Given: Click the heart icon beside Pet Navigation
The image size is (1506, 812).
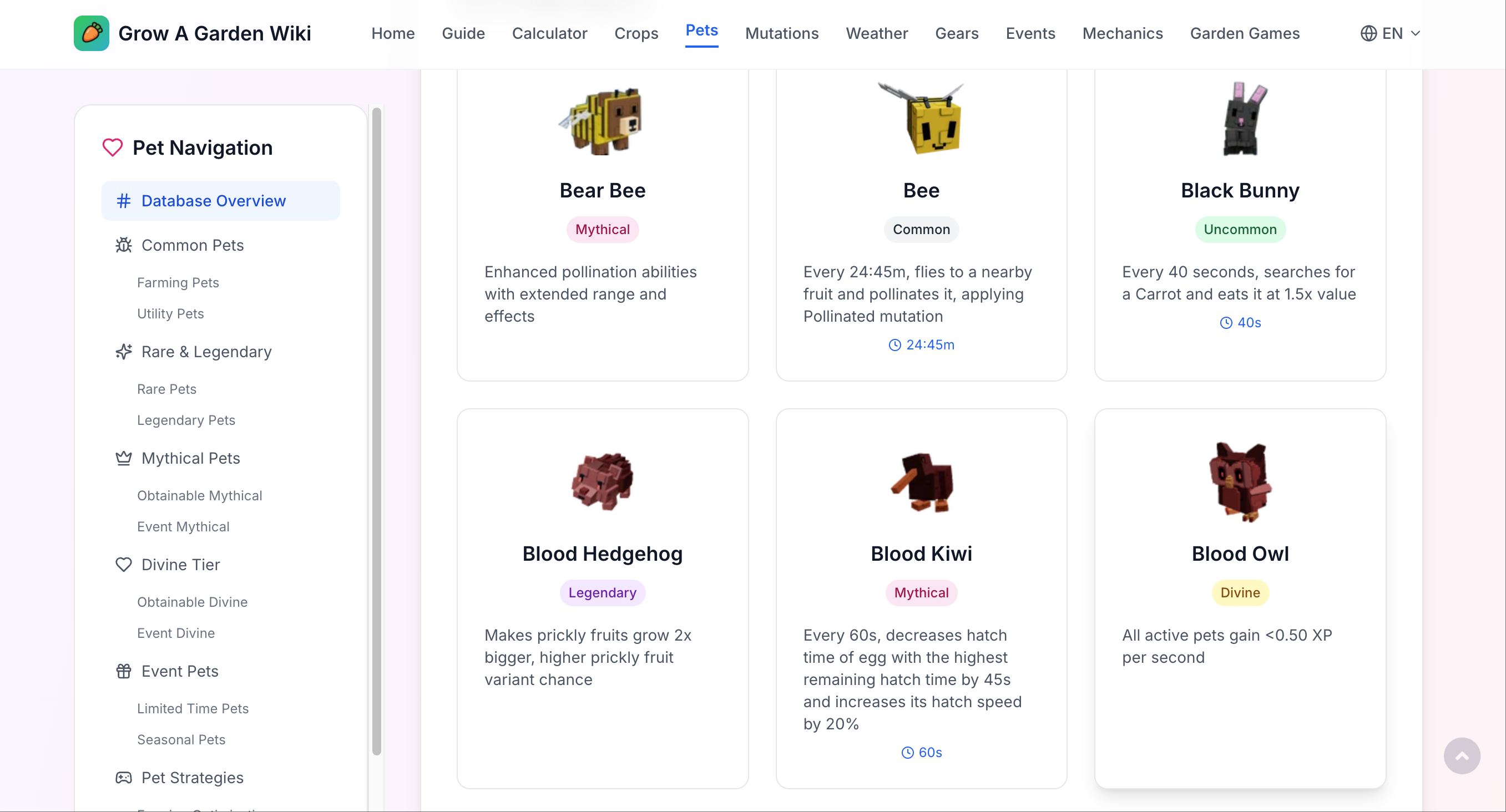Looking at the screenshot, I should [x=112, y=147].
